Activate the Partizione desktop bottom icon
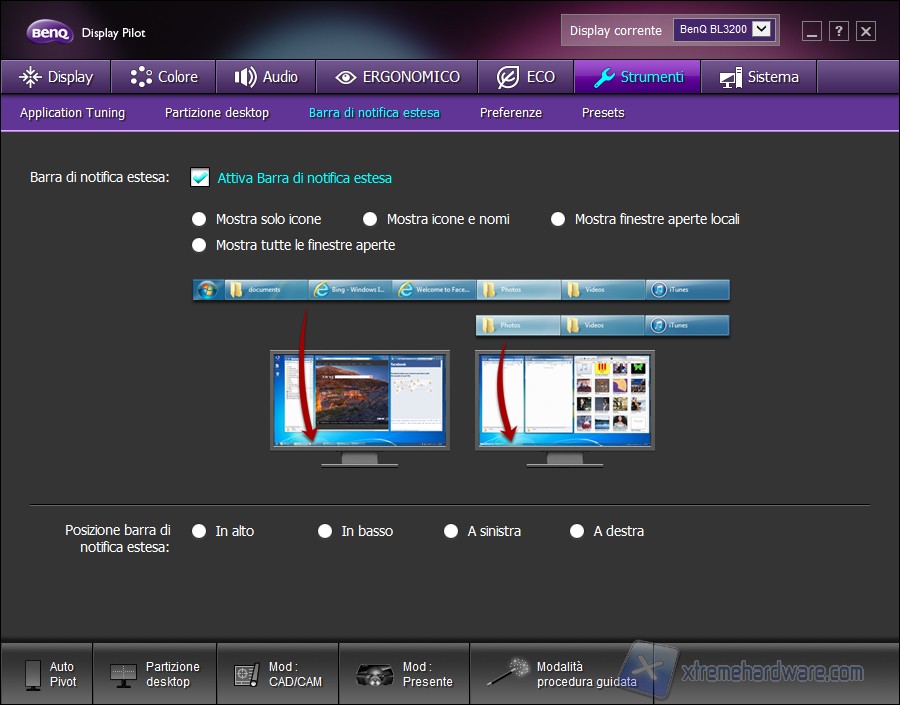Image resolution: width=900 pixels, height=705 pixels. click(x=125, y=674)
